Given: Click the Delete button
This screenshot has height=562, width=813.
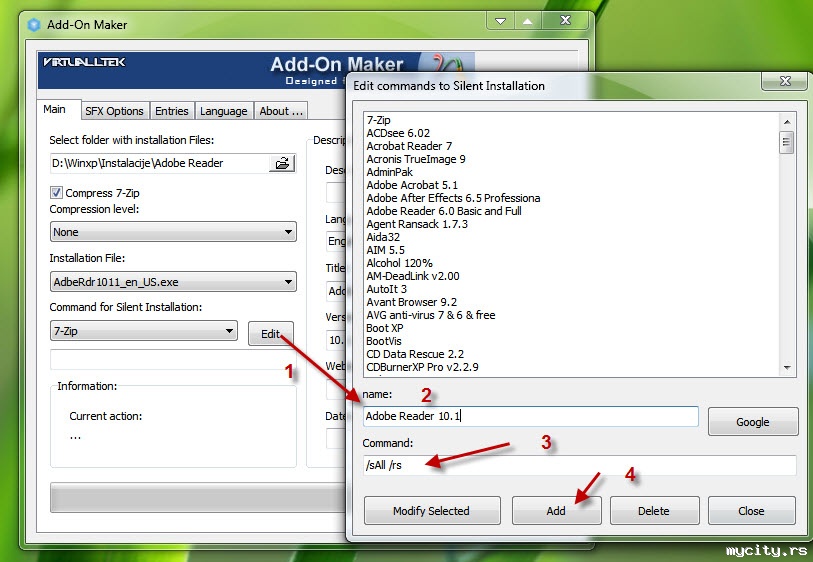Looking at the screenshot, I should pyautogui.click(x=654, y=511).
